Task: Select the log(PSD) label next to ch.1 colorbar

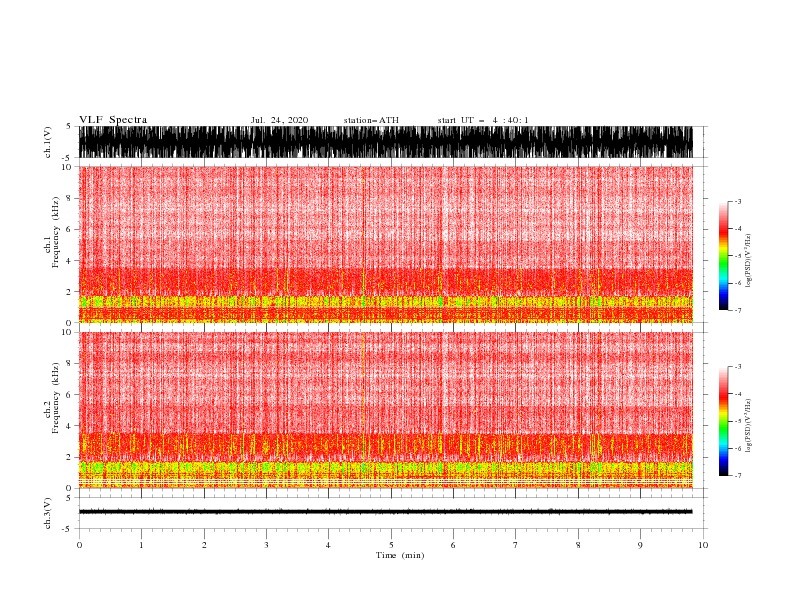Action: coord(749,261)
